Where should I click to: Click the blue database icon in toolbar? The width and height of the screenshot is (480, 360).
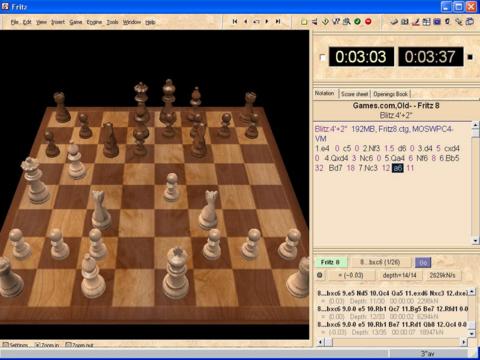437,22
